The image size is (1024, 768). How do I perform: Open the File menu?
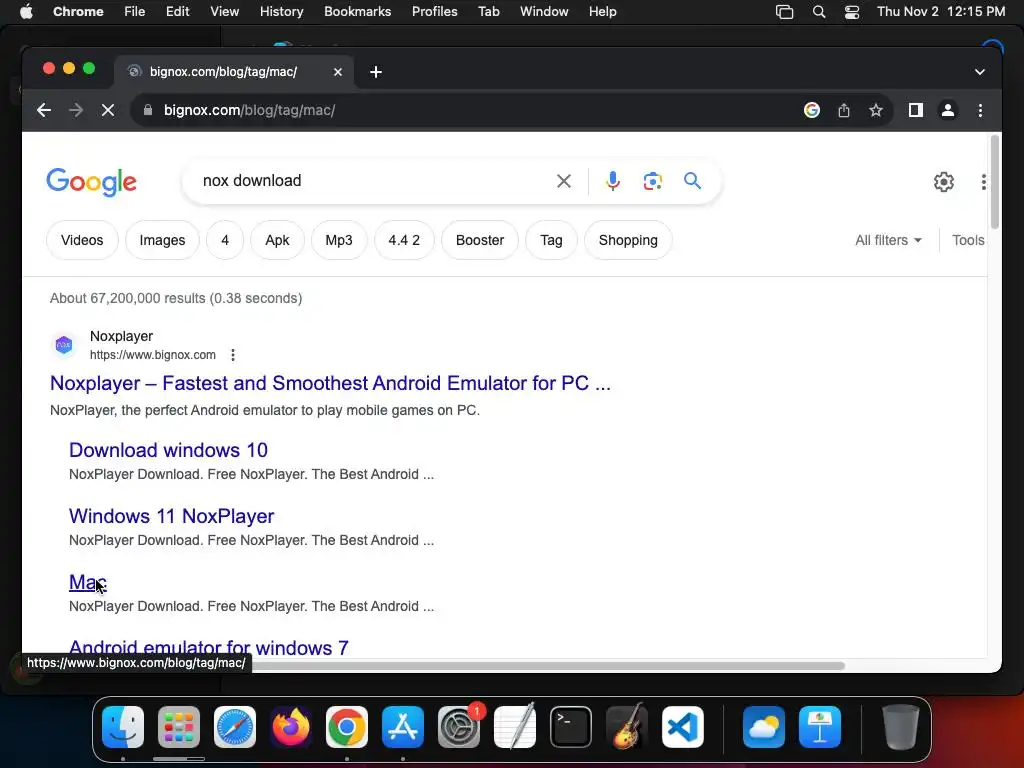(135, 11)
